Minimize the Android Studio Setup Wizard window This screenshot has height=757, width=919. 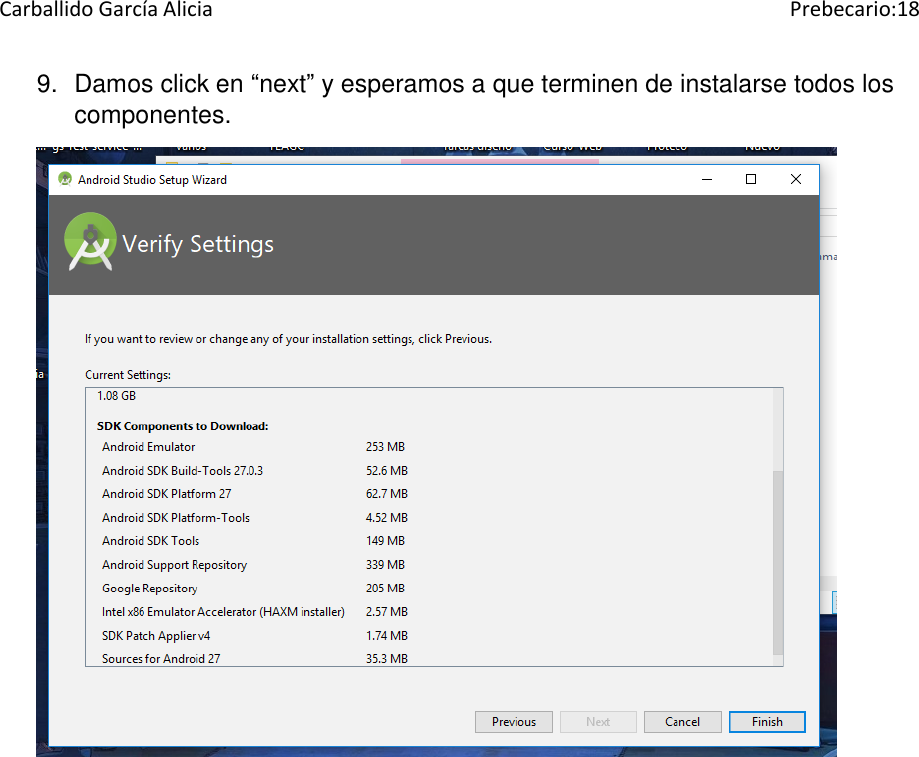coord(707,179)
